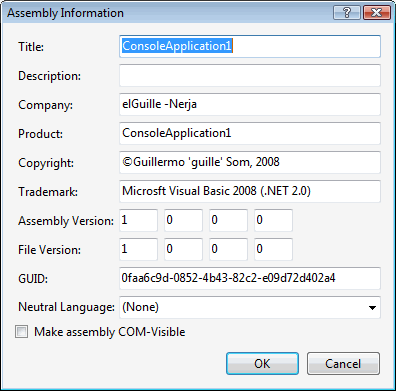
Task: Click the Title input field
Action: click(x=250, y=46)
